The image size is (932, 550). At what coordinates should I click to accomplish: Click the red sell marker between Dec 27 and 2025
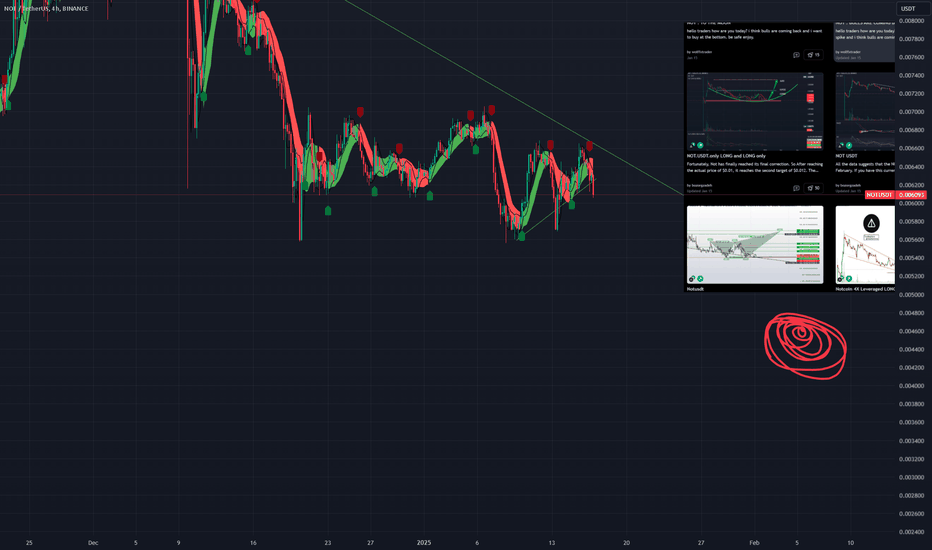click(399, 148)
